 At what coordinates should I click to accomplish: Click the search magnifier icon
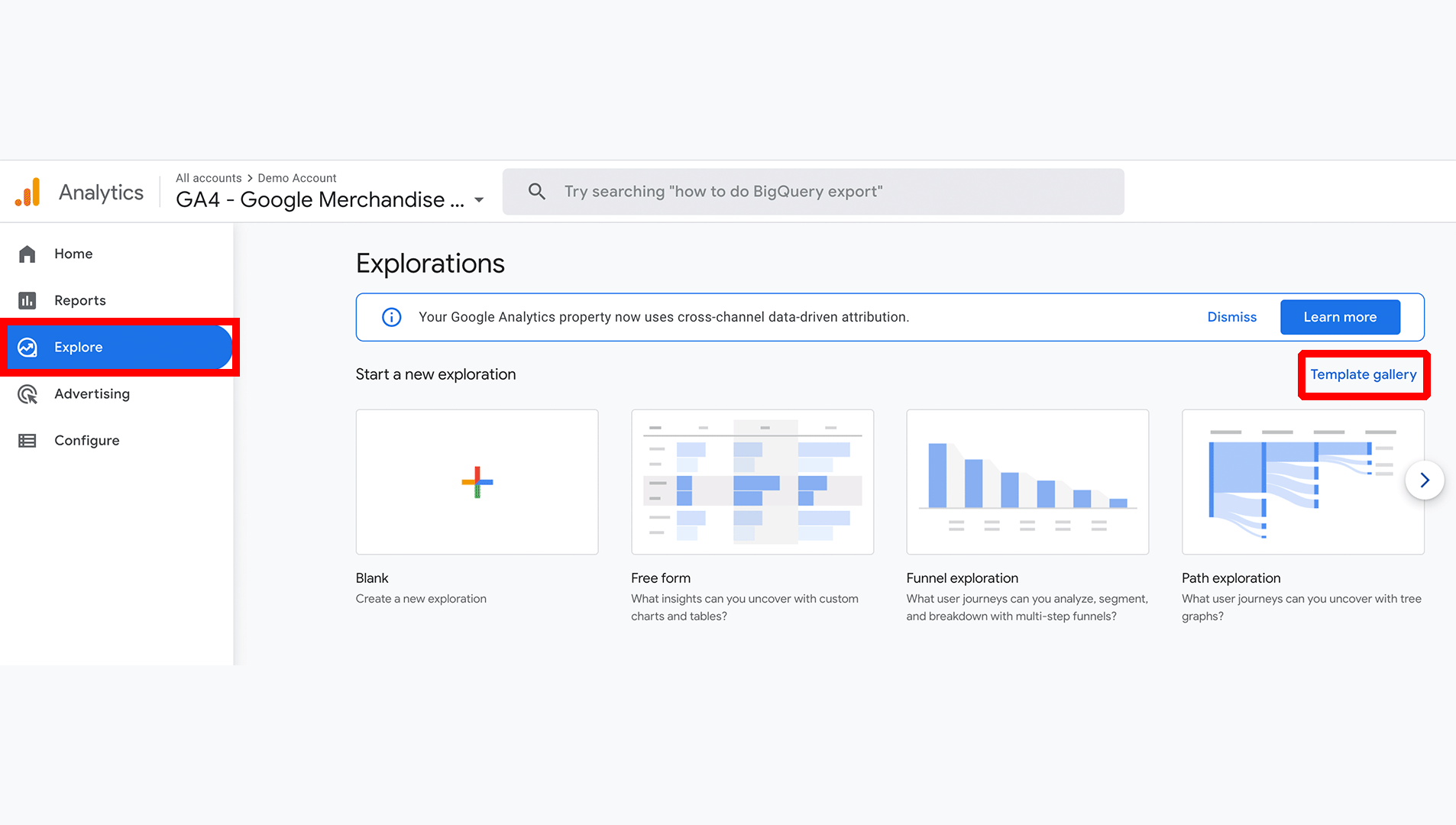(537, 192)
